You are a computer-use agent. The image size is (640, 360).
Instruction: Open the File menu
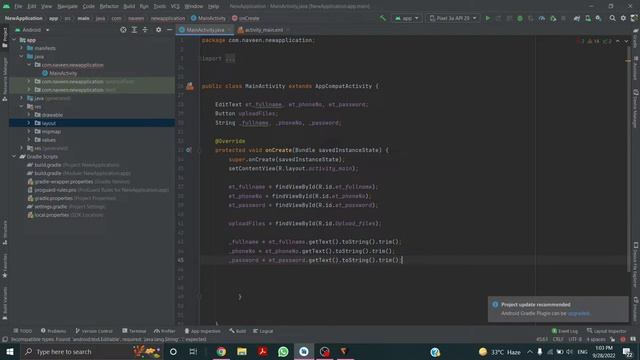pos(18,7)
